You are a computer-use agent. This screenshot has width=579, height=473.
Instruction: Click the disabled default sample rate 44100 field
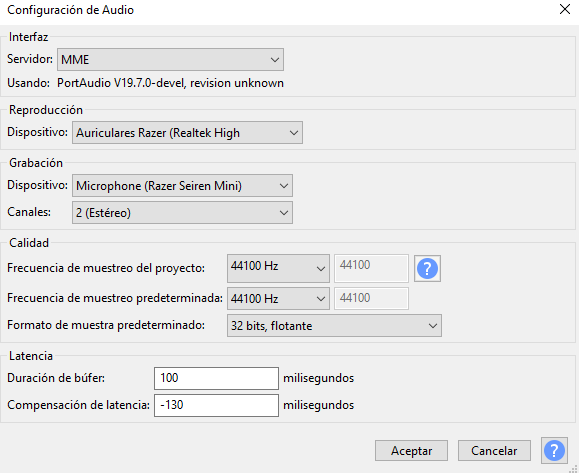coord(371,298)
